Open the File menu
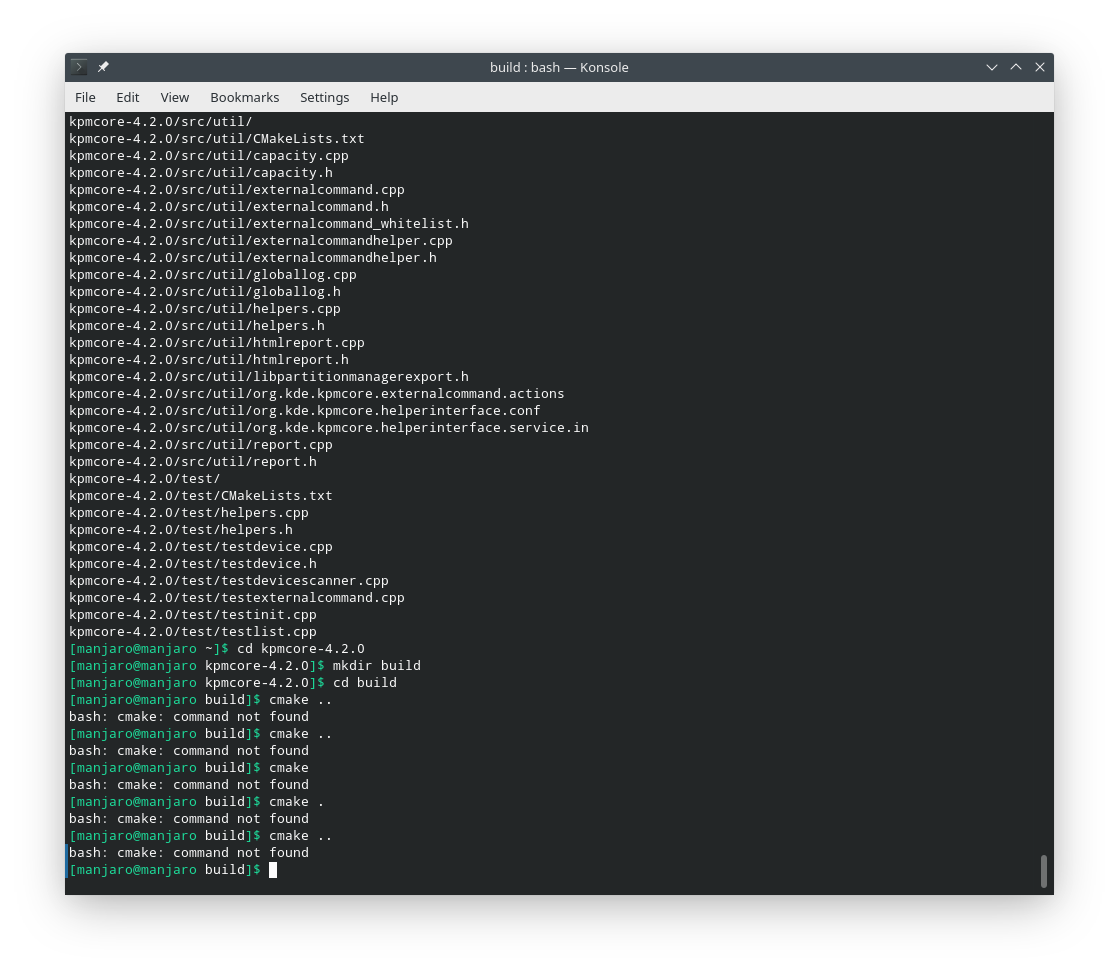 click(x=85, y=97)
